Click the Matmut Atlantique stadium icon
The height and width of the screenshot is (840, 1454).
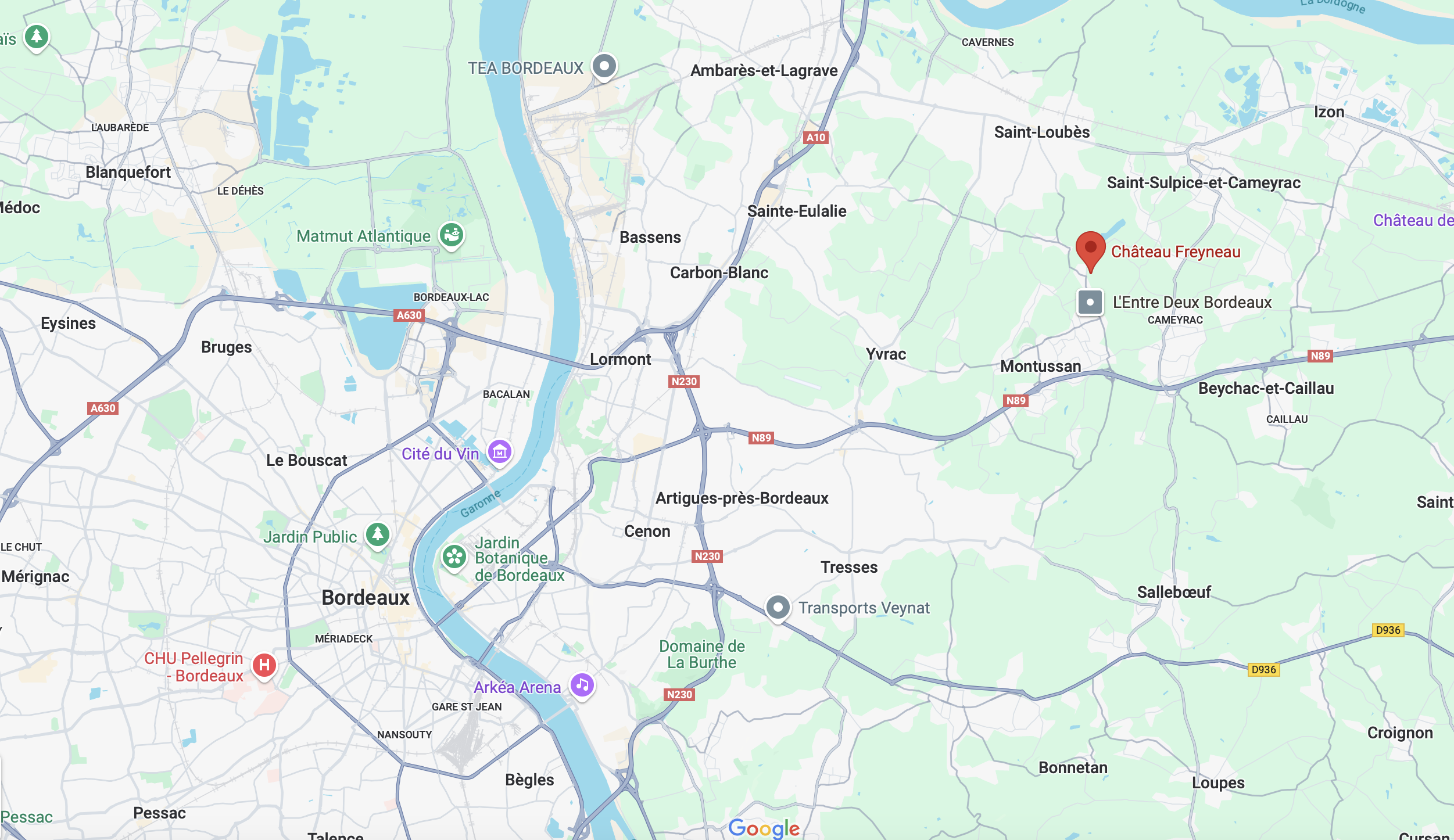click(x=452, y=235)
